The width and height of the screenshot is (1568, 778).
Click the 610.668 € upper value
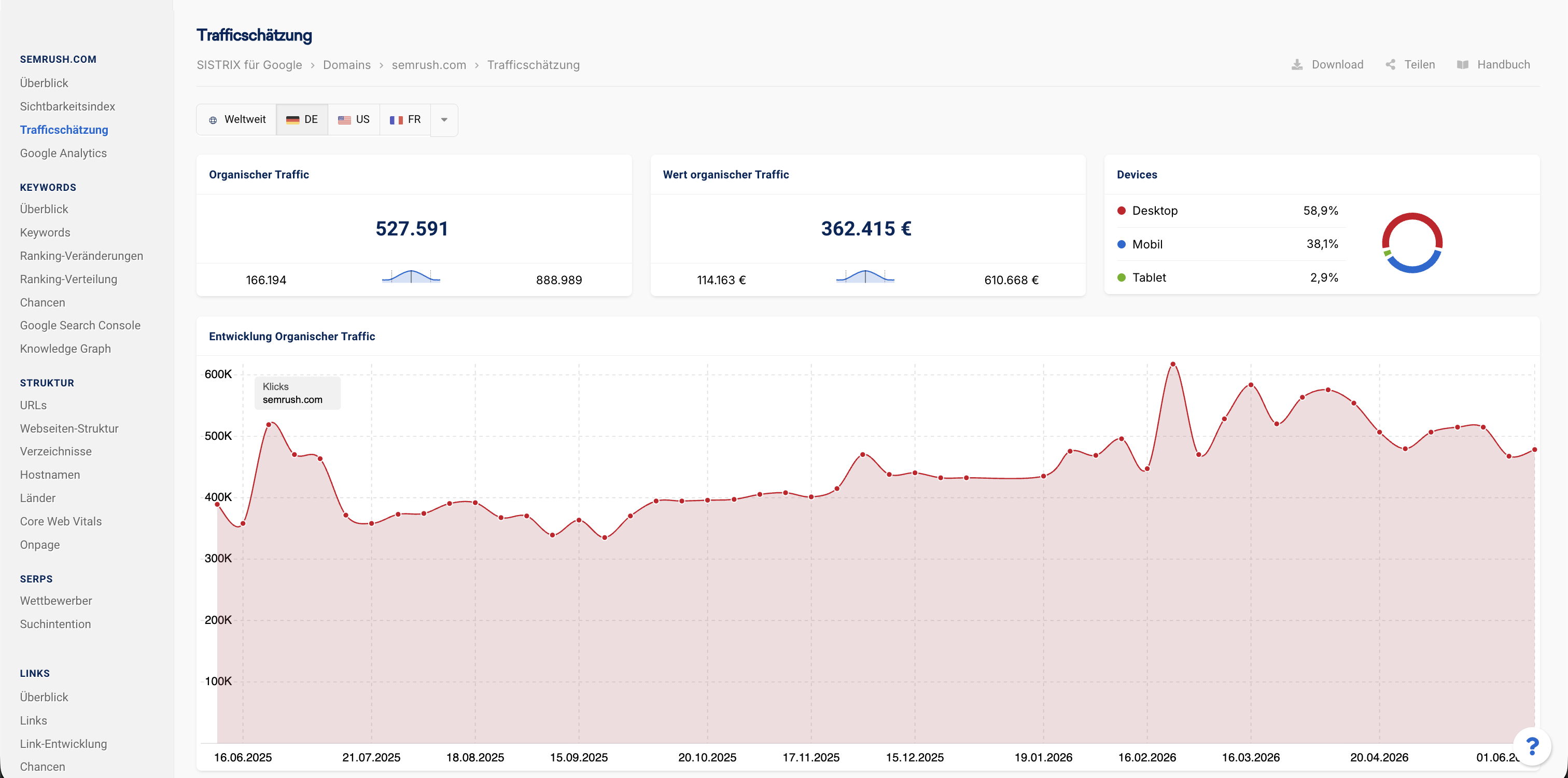click(1011, 280)
